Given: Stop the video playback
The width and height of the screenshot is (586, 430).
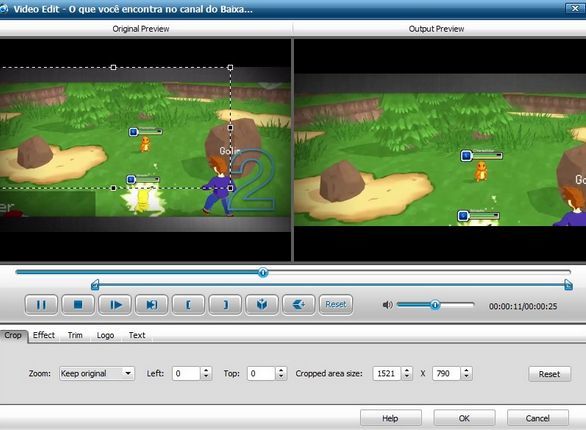Looking at the screenshot, I should pos(78,305).
